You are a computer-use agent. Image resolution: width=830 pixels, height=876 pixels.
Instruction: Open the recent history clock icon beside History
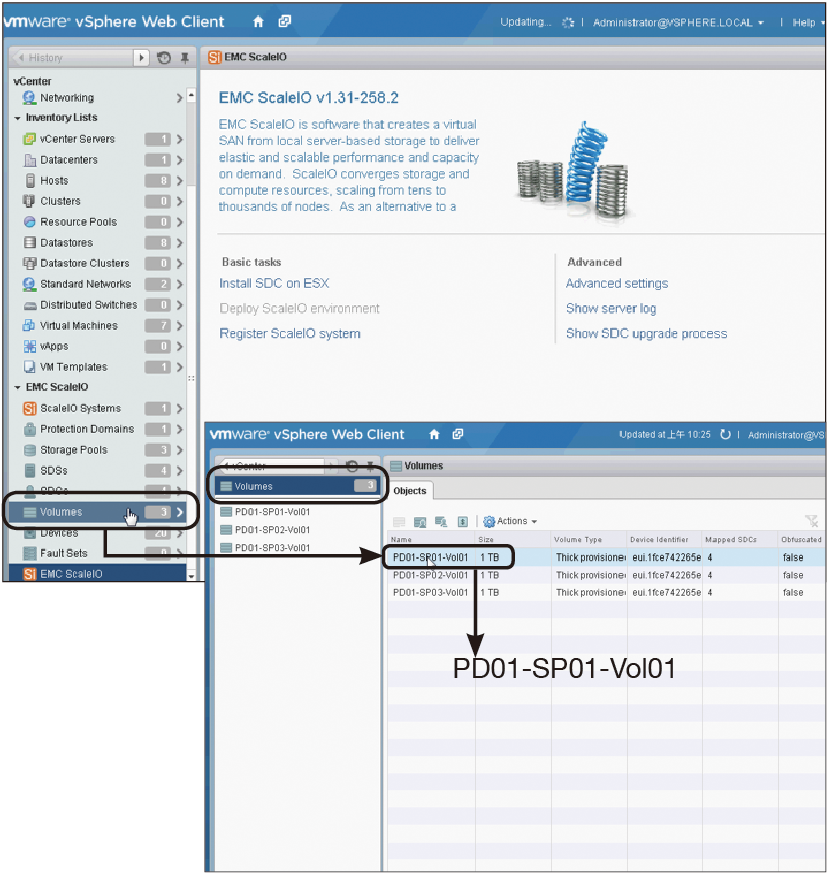tap(164, 58)
